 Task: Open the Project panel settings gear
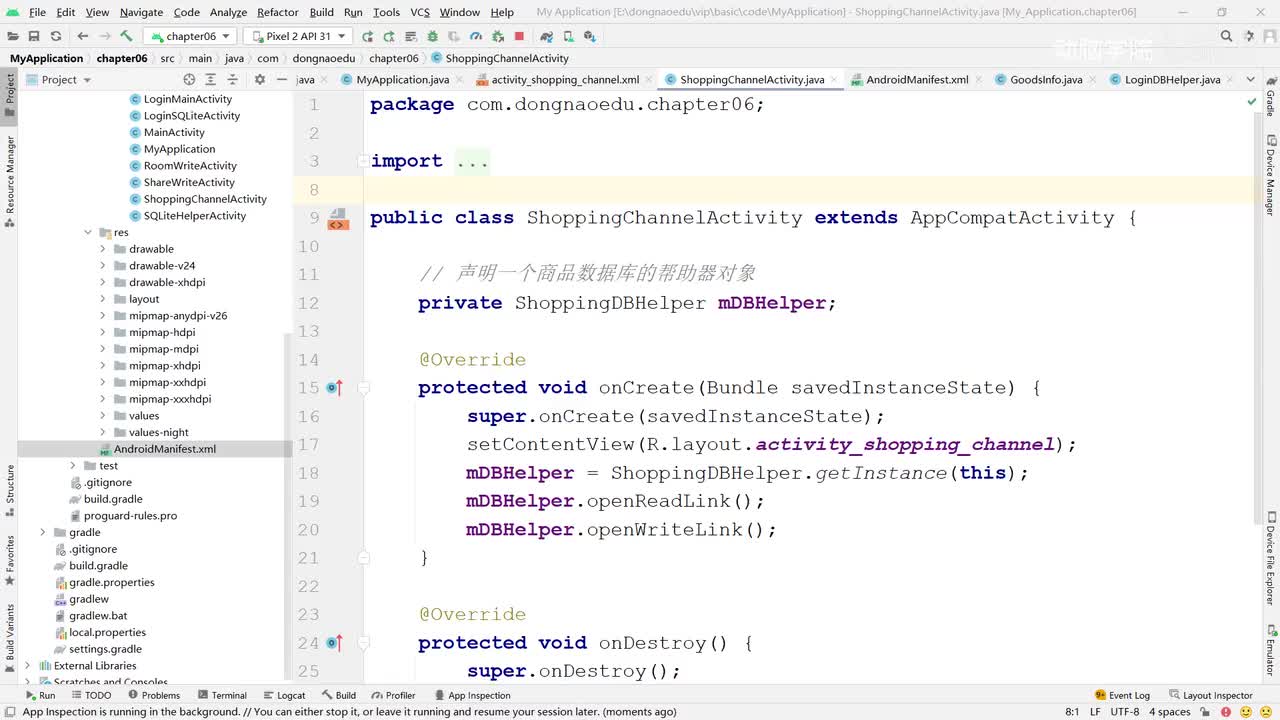coord(260,79)
